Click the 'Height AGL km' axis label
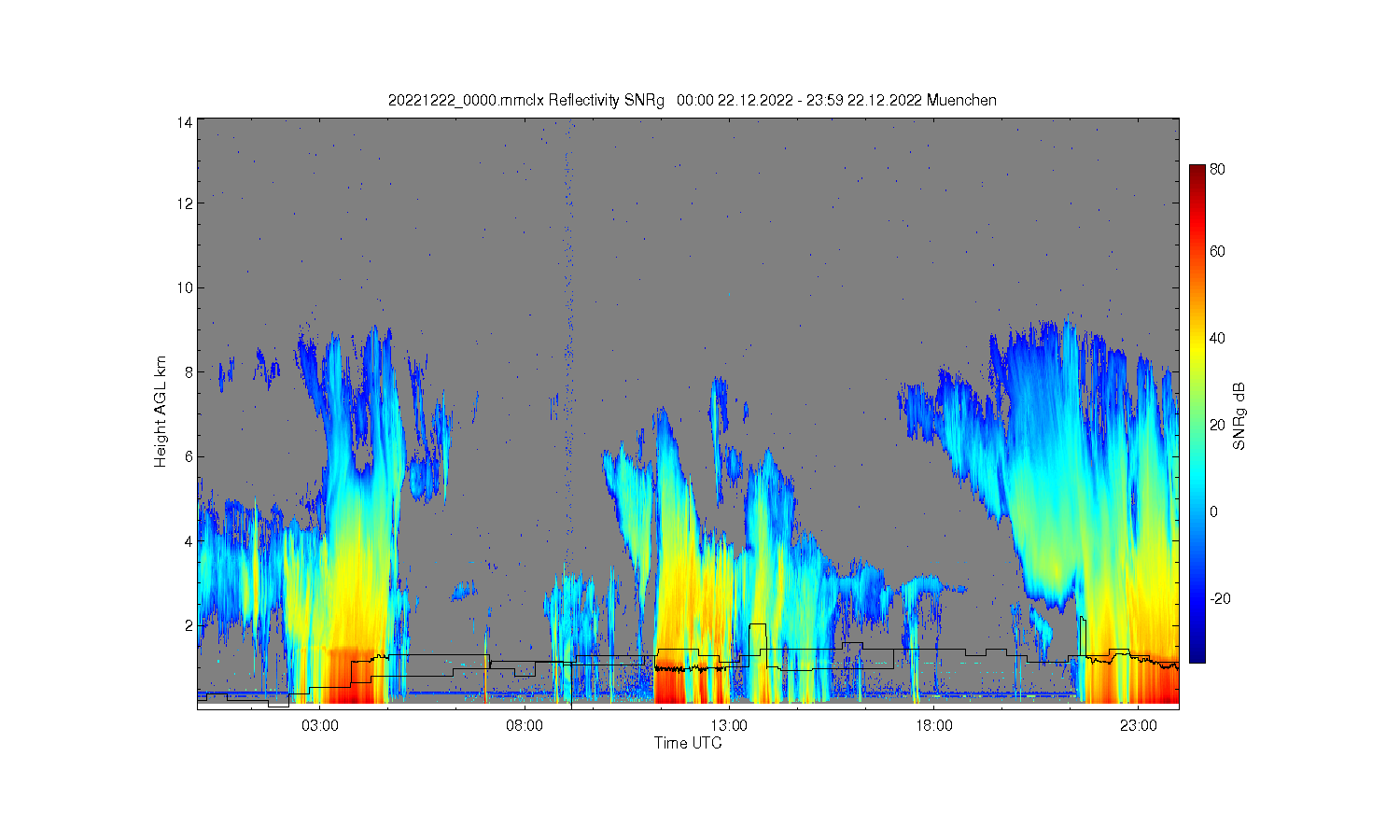This screenshot has width=1400, height=840. tap(161, 412)
